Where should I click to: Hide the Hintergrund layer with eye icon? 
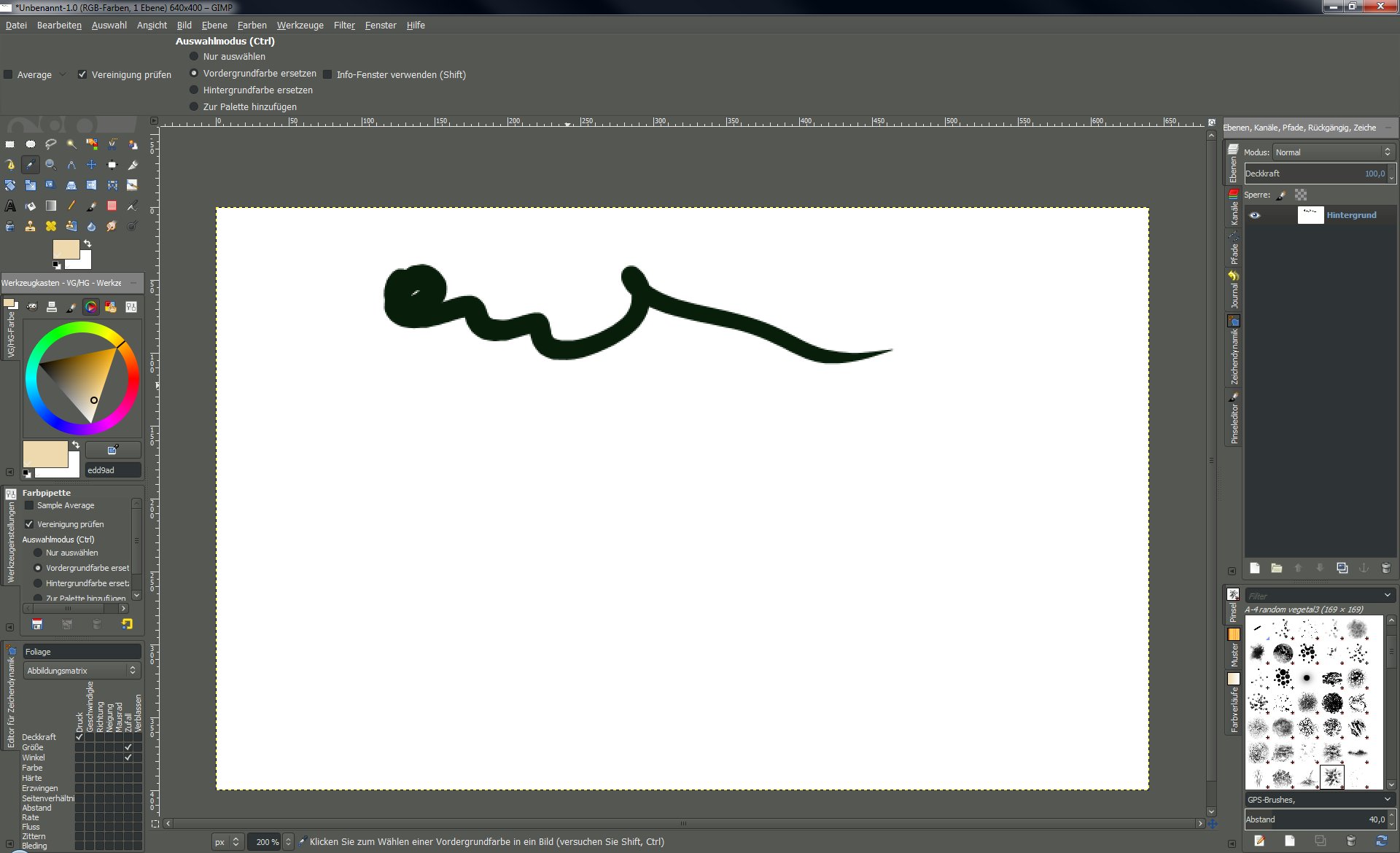click(x=1254, y=215)
